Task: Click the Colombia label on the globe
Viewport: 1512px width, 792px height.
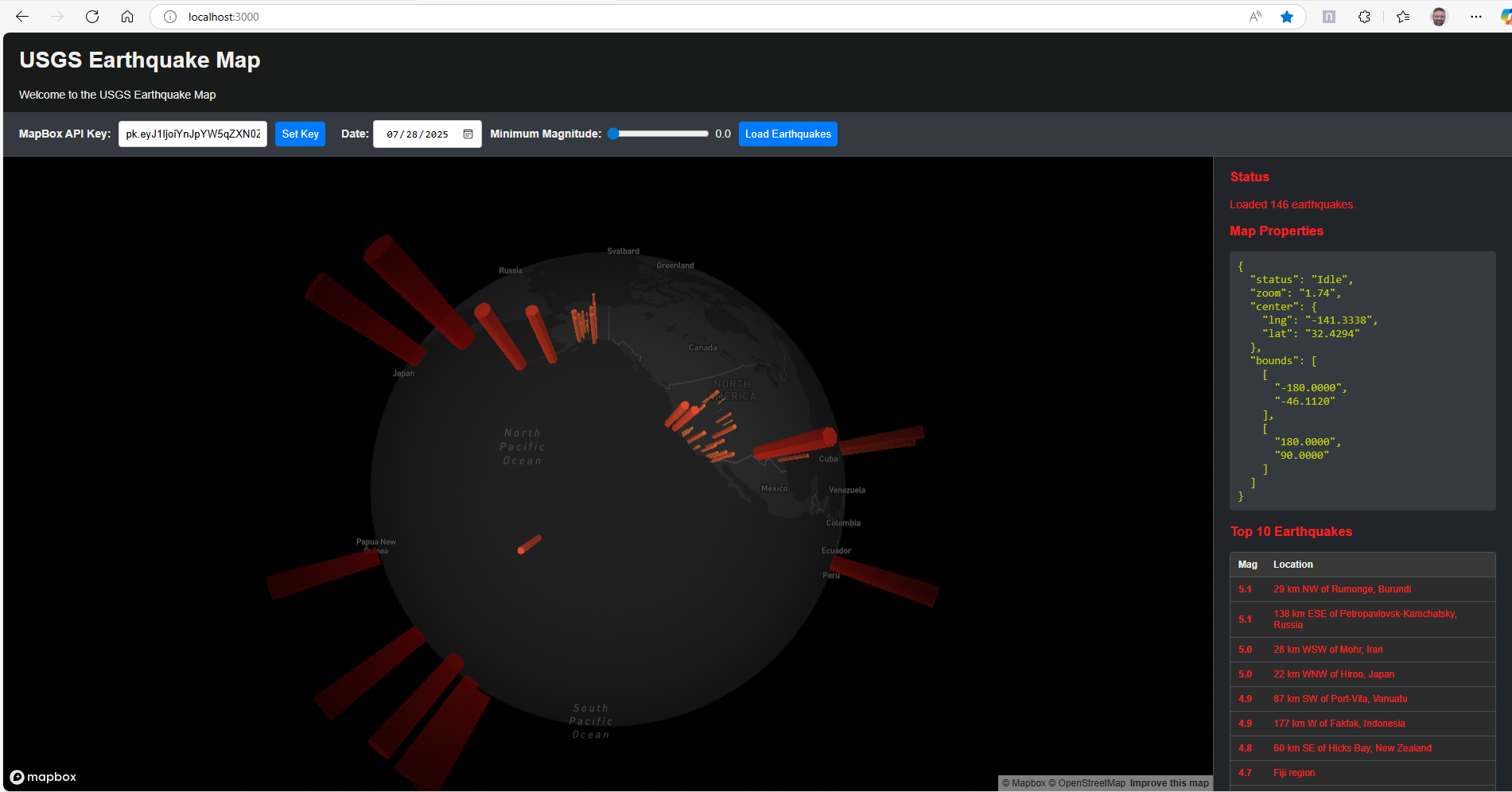Action: coord(843,523)
